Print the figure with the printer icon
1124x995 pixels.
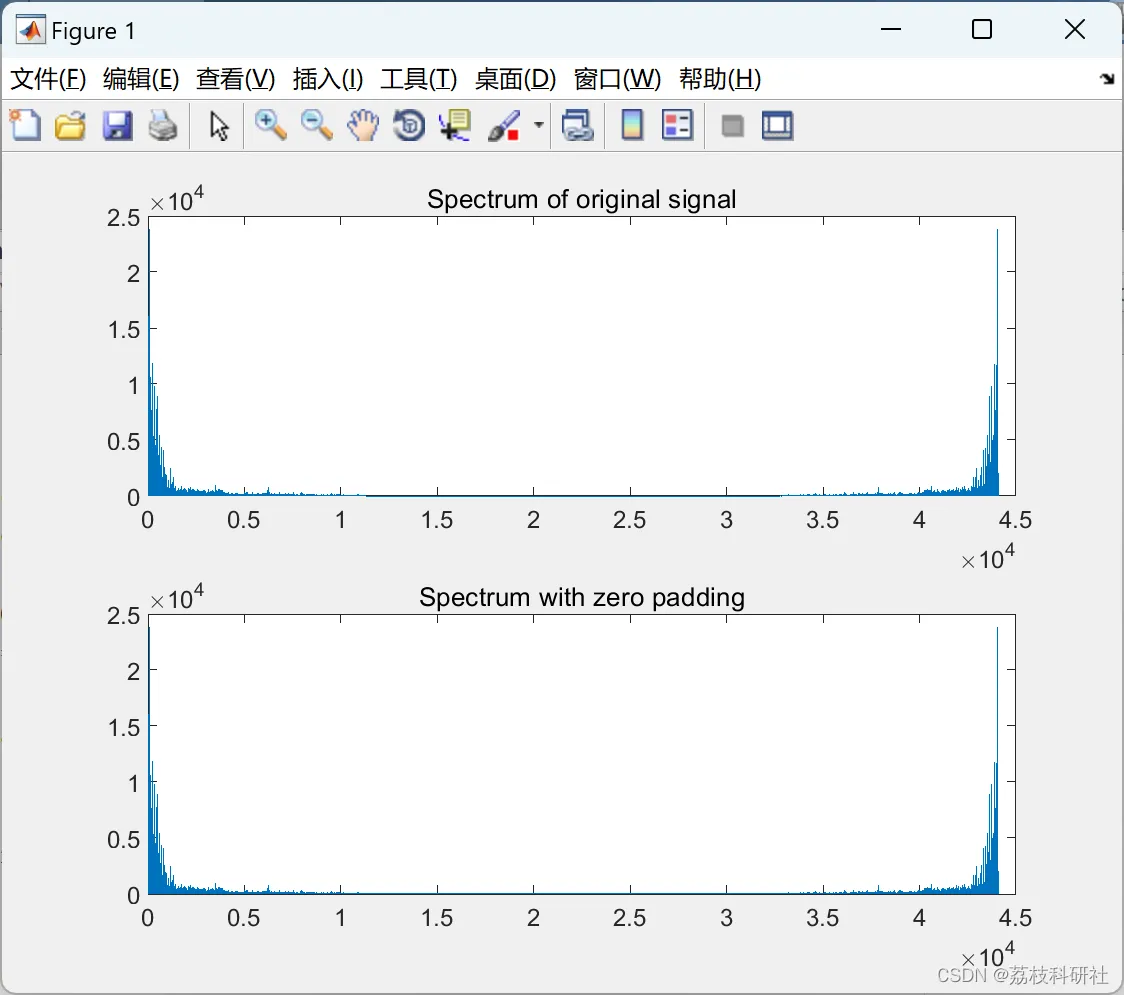(163, 125)
